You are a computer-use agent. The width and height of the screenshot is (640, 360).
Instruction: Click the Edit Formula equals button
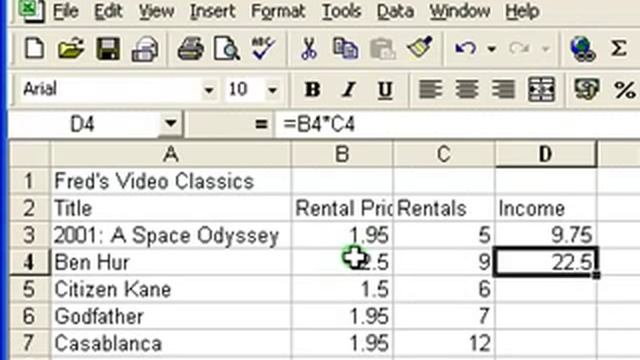coord(261,124)
